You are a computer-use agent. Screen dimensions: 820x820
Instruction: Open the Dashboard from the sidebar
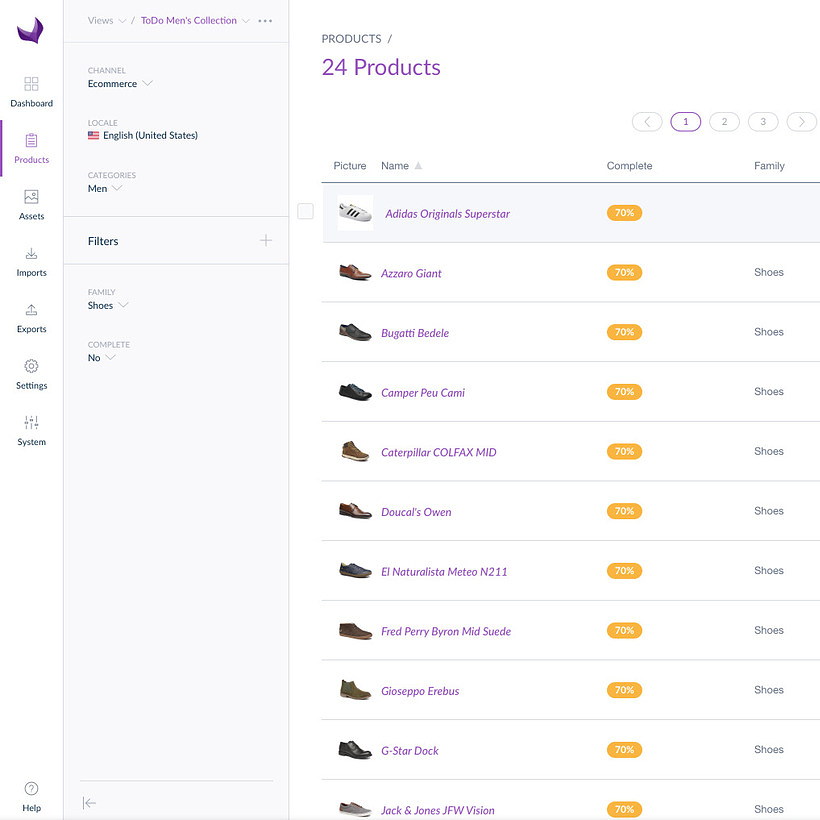pos(31,92)
